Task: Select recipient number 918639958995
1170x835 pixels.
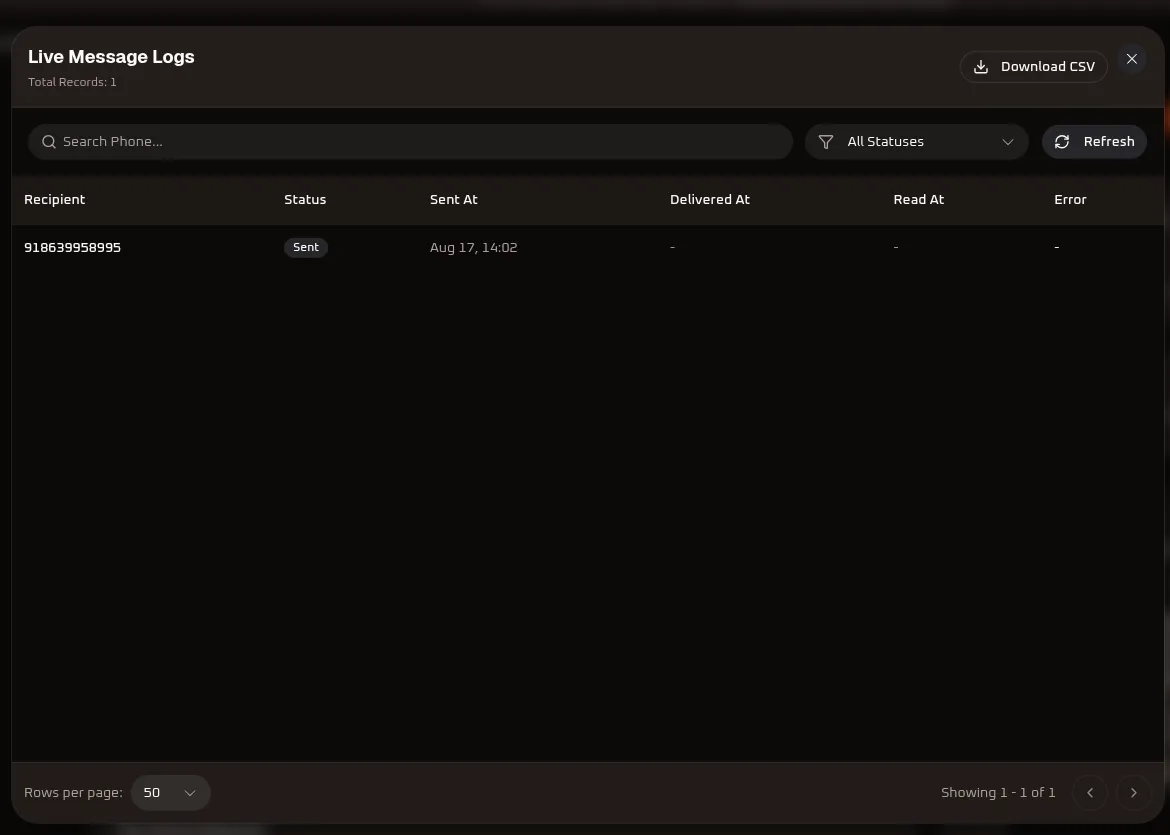Action: coord(72,247)
